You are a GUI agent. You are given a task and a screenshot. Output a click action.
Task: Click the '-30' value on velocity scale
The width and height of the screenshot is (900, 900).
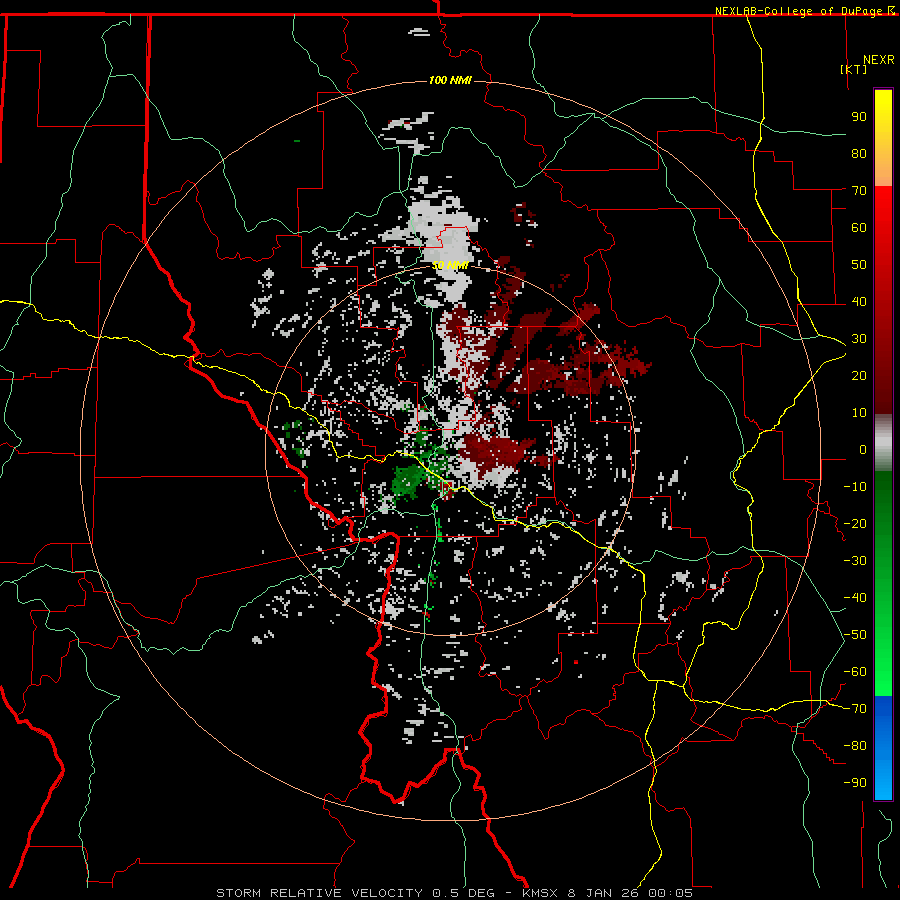coord(855,561)
